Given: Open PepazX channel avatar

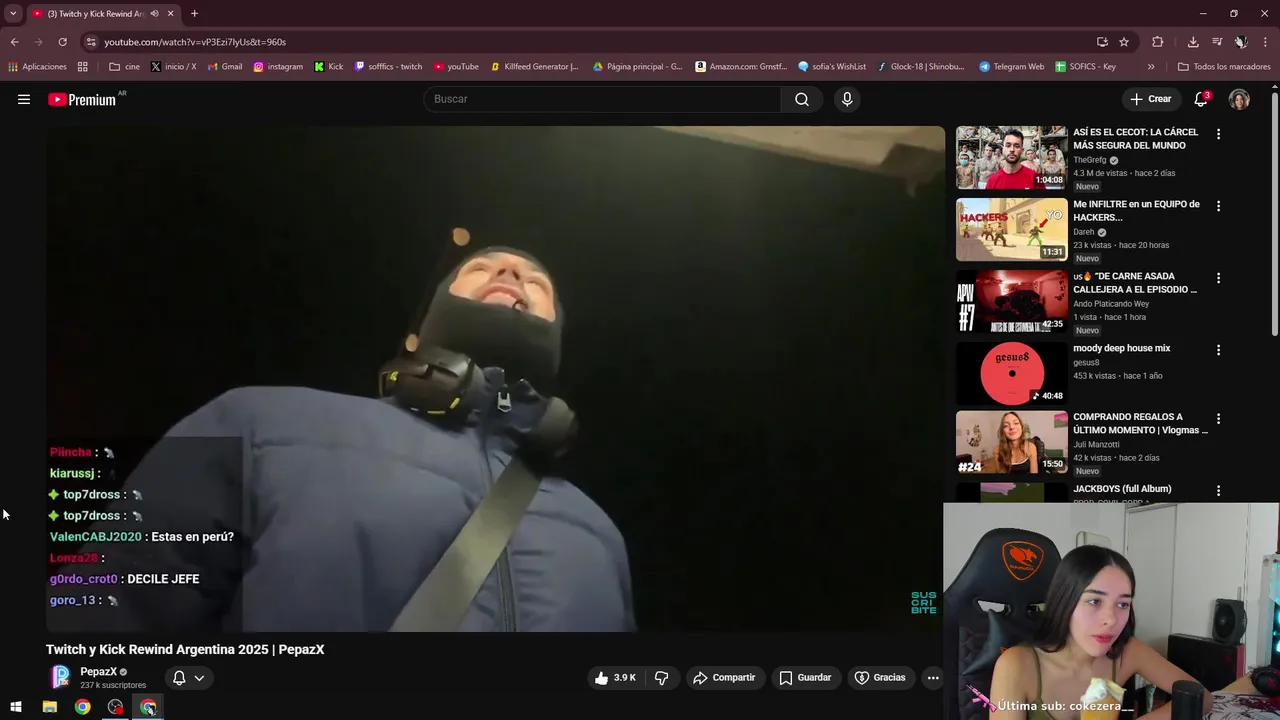Looking at the screenshot, I should tap(61, 677).
